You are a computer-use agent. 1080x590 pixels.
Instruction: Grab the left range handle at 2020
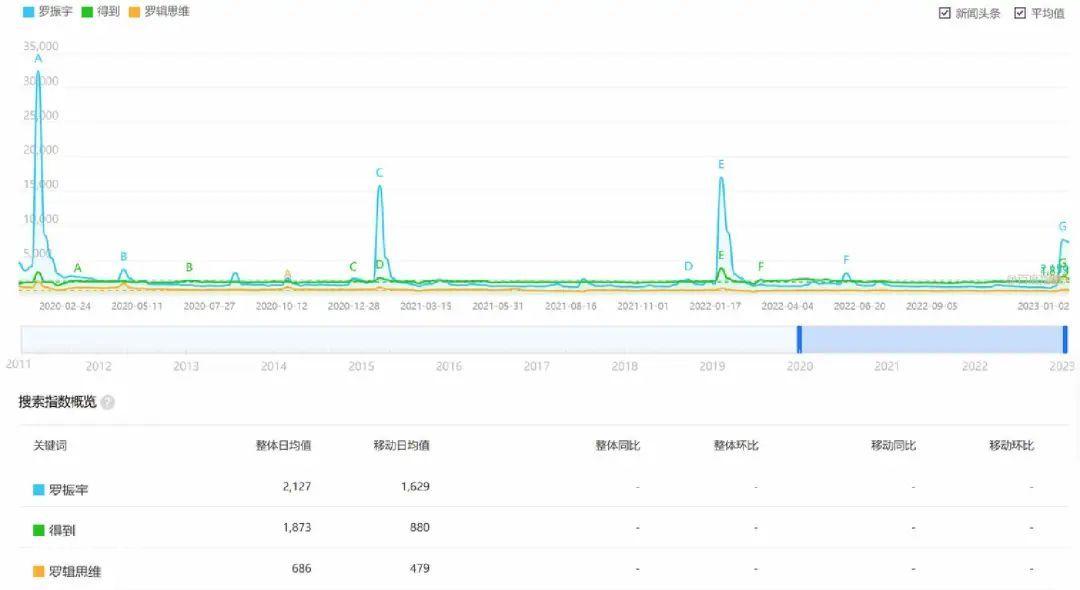(799, 339)
